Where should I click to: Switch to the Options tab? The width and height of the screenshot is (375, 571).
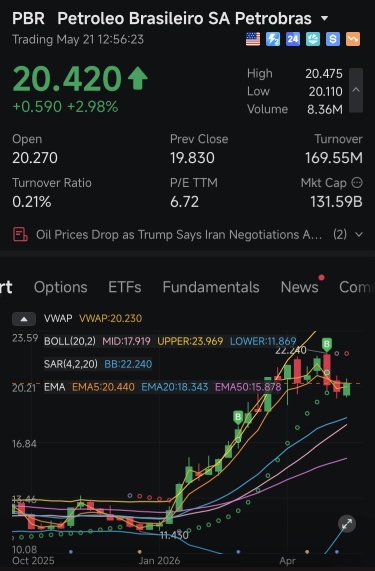click(x=60, y=287)
